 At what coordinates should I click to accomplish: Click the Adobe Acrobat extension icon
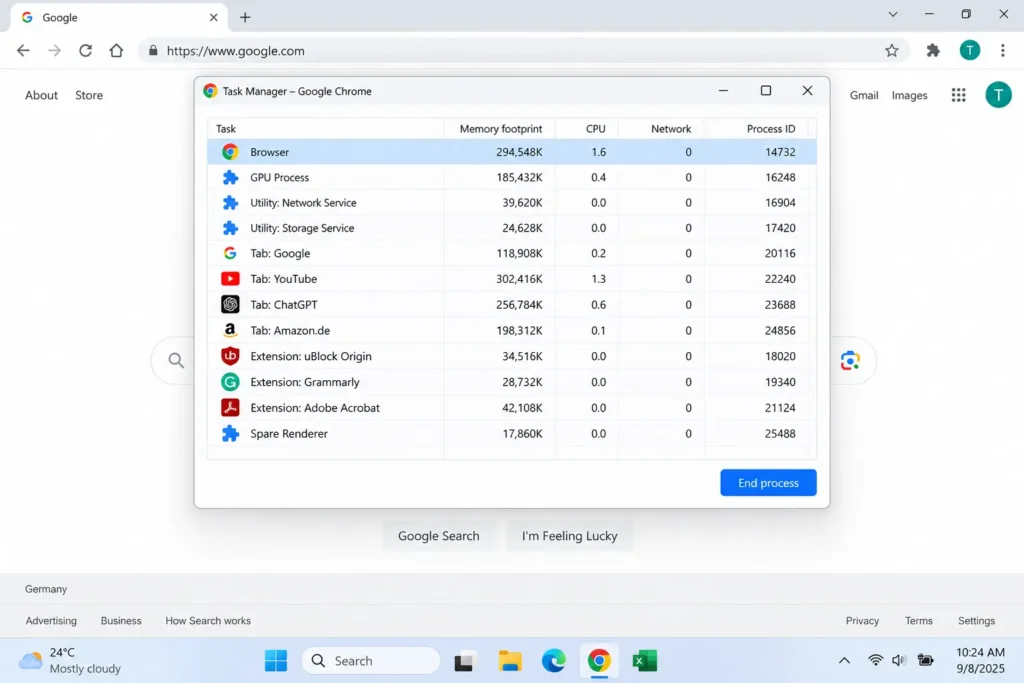tap(230, 407)
